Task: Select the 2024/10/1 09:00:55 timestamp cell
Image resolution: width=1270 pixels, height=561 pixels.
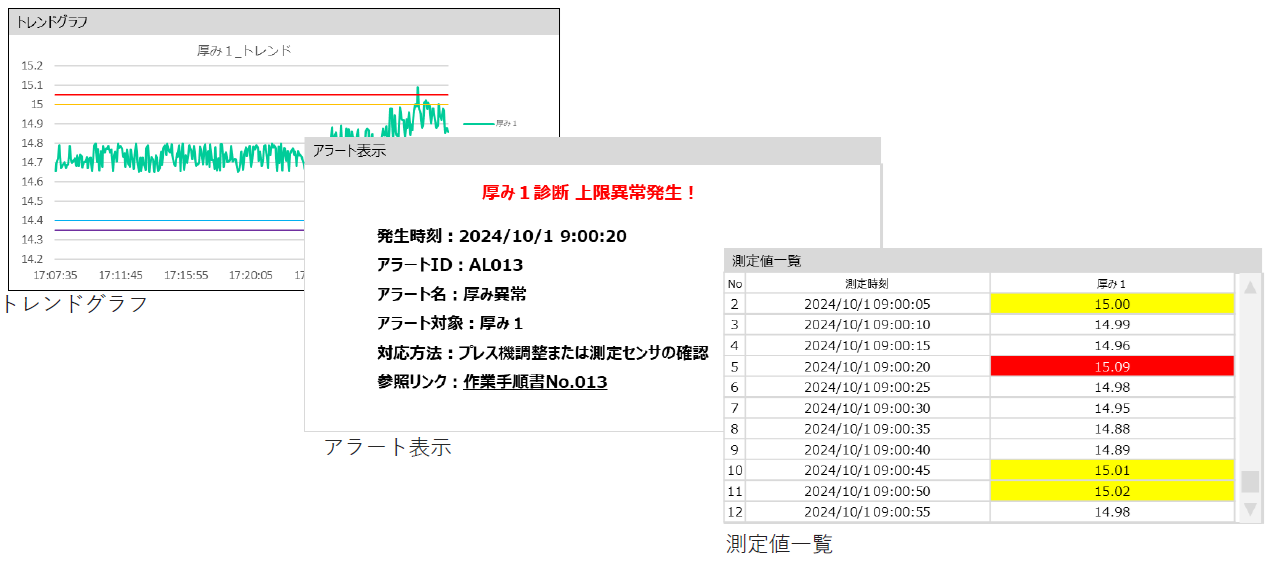Action: click(867, 512)
